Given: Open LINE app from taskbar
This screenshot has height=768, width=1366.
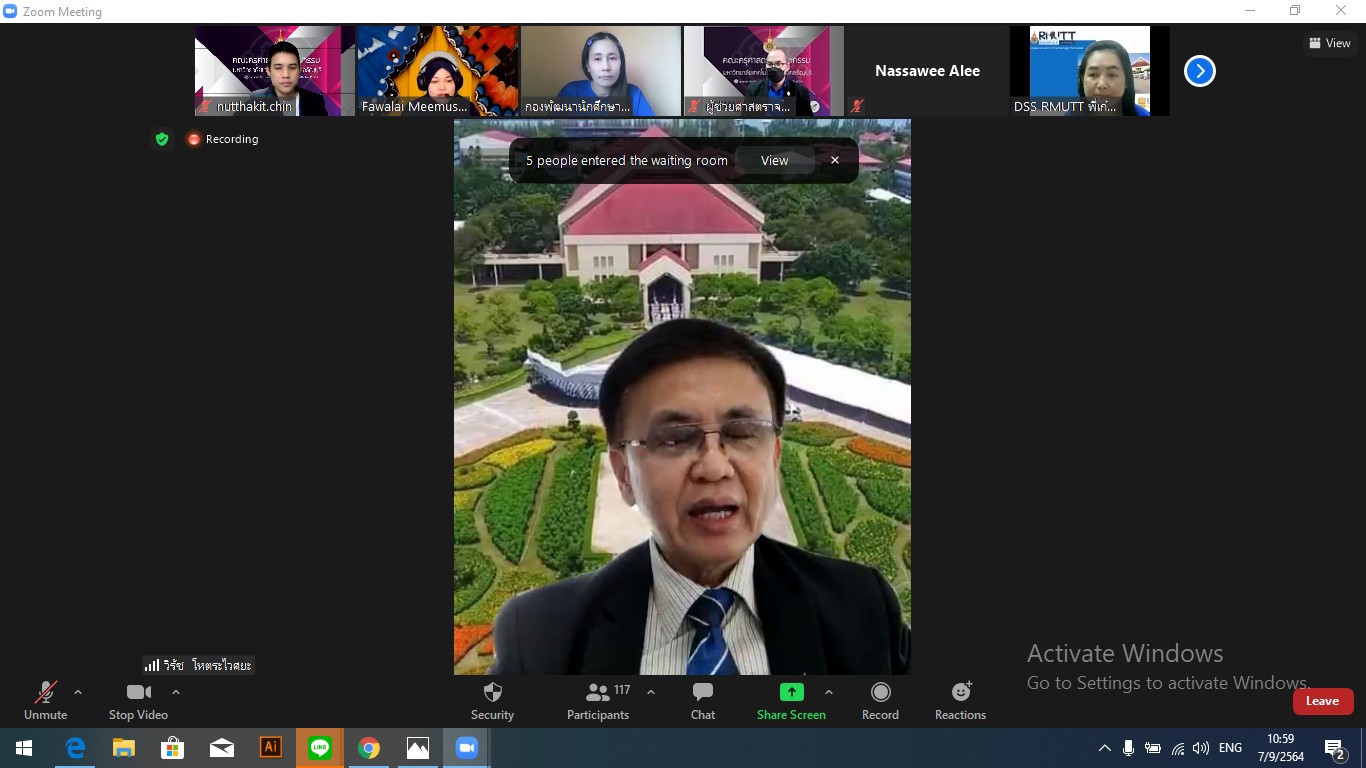Looking at the screenshot, I should [320, 748].
